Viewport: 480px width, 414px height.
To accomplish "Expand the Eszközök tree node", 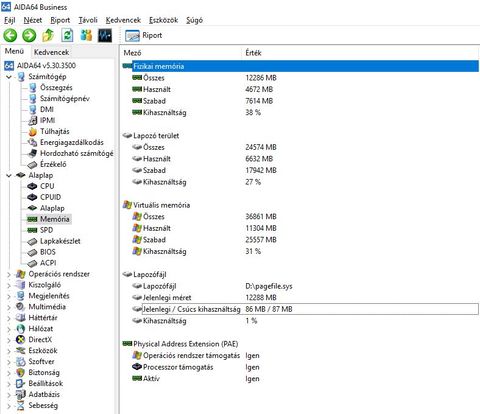I will [9, 351].
